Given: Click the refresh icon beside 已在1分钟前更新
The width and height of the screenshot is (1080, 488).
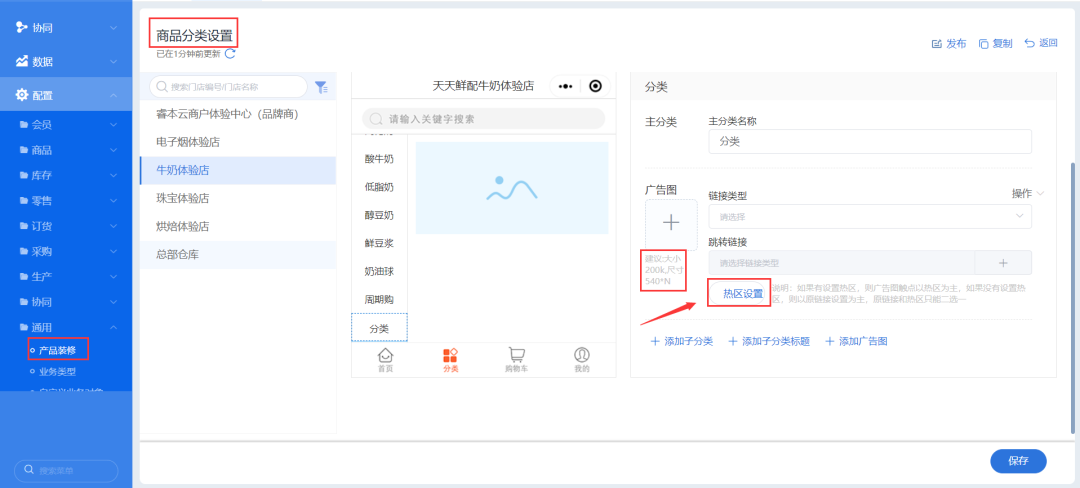Looking at the screenshot, I should tap(230, 54).
